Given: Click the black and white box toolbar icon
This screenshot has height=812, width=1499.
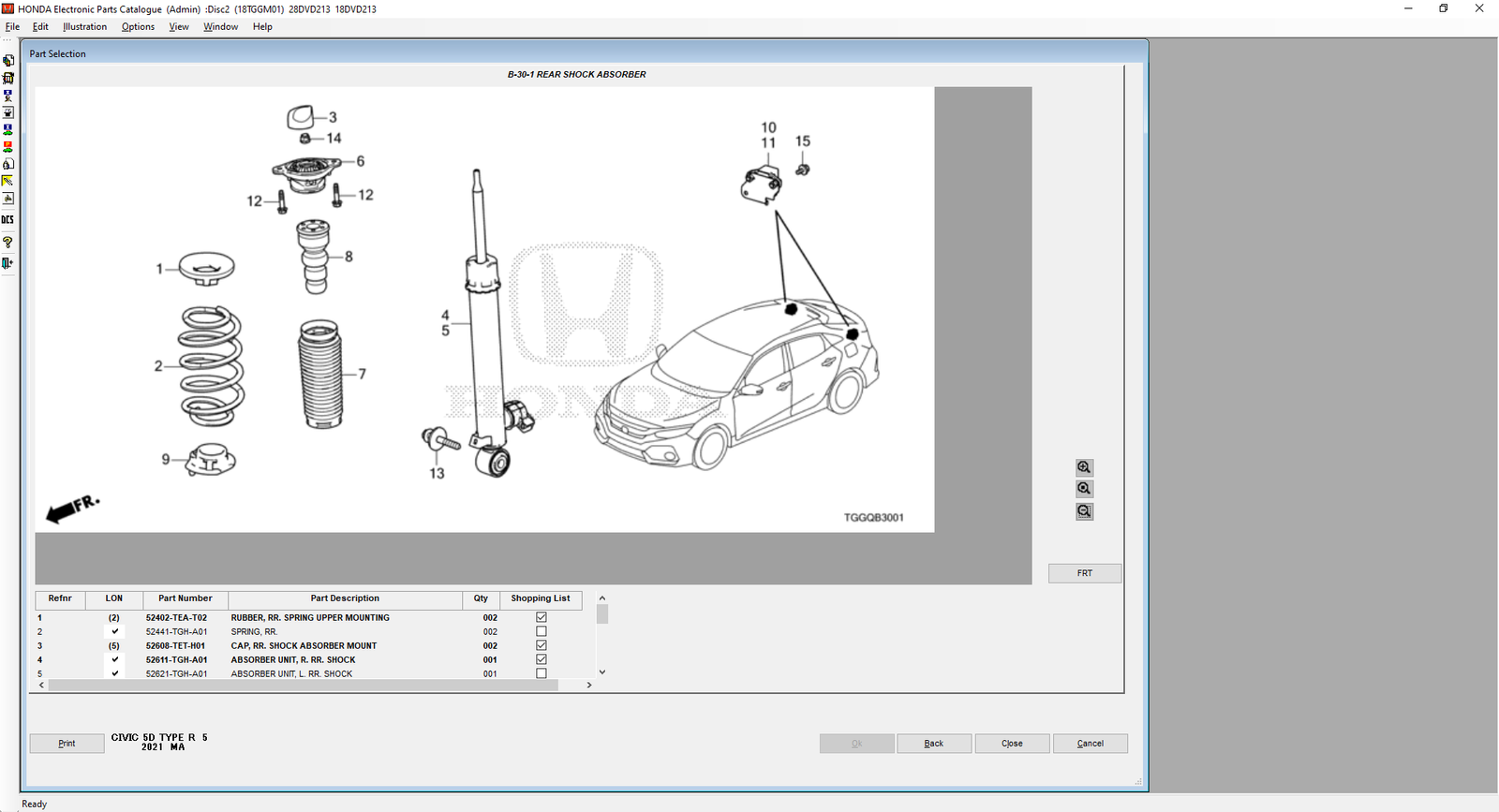Looking at the screenshot, I should click(7, 112).
